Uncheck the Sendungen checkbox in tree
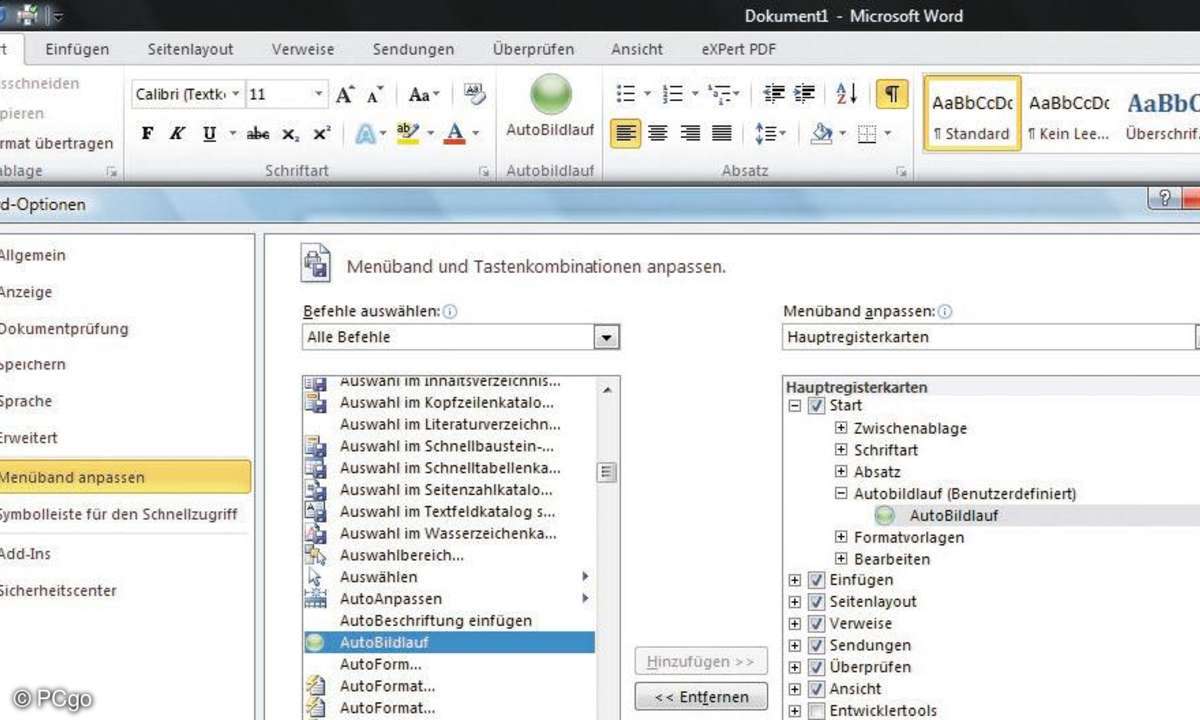 [816, 646]
